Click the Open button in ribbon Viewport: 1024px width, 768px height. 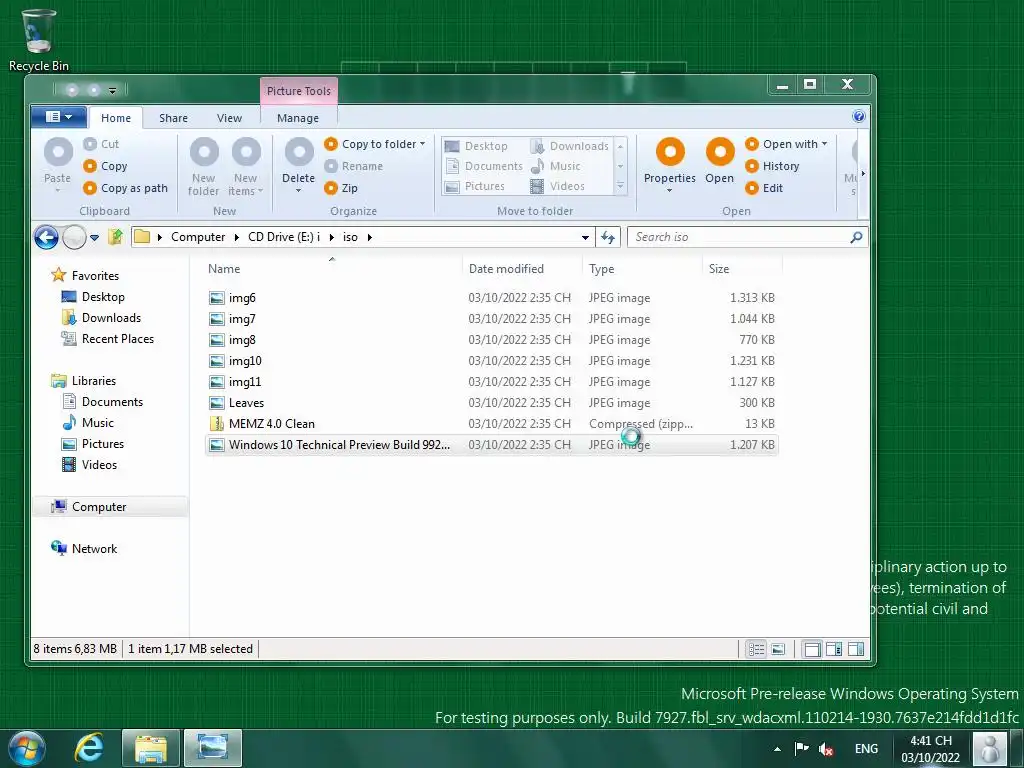720,161
